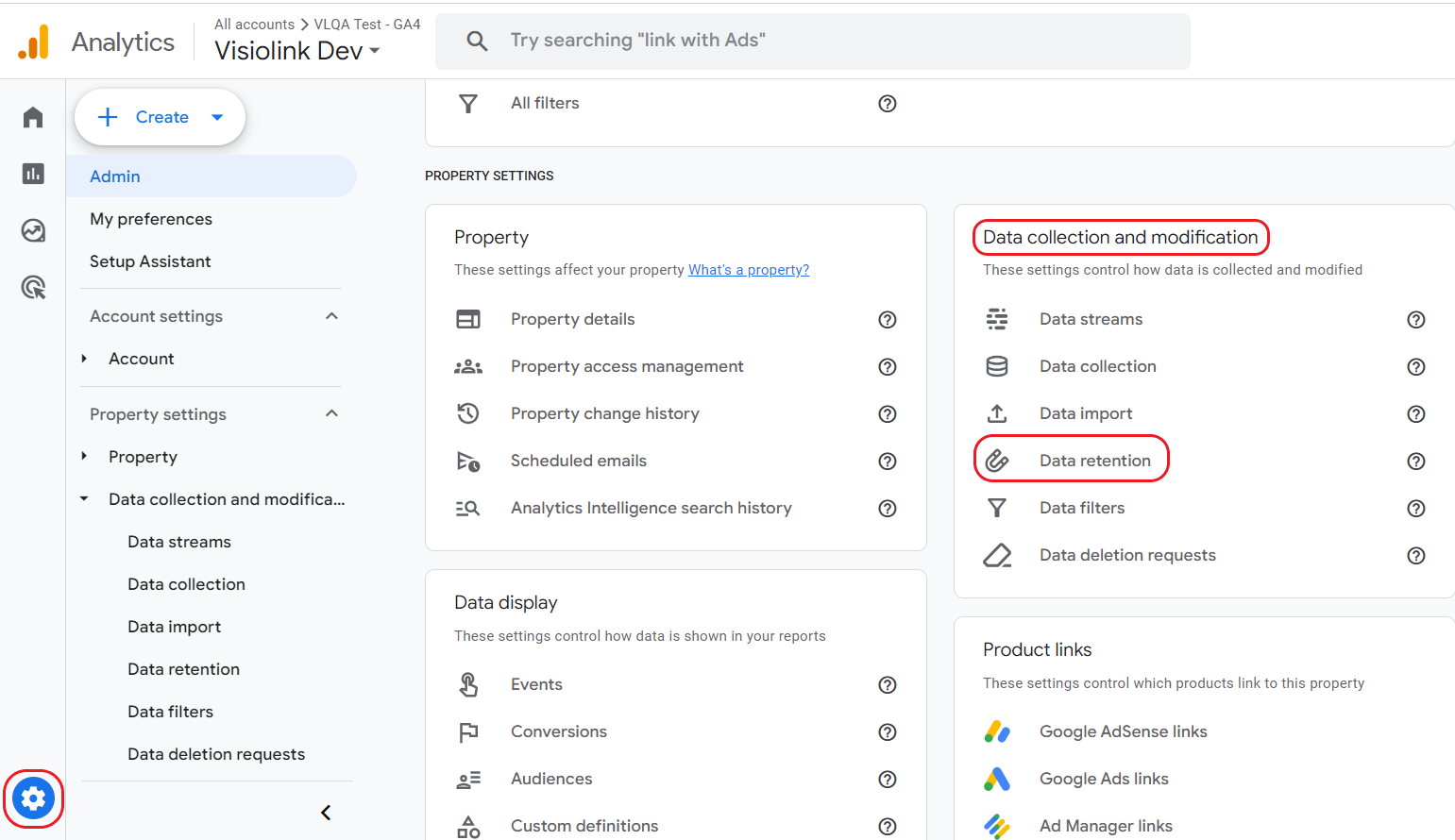
Task: Select Data retention in sidebar tree
Action: (x=184, y=669)
